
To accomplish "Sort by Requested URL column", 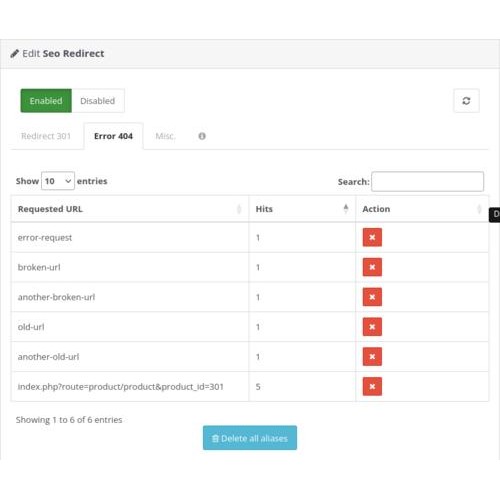I will tap(130, 209).
